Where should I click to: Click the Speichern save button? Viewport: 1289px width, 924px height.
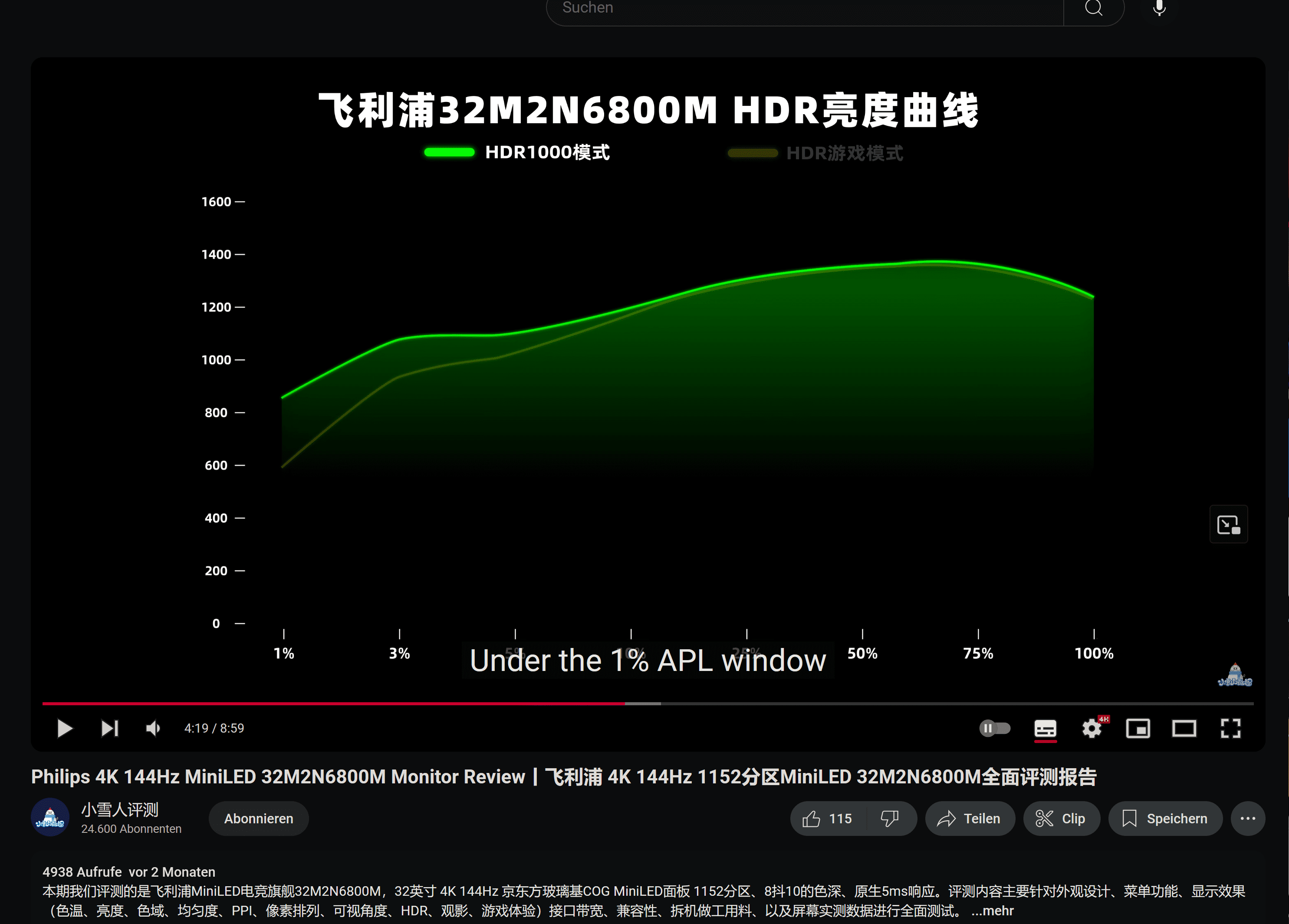coord(1165,818)
